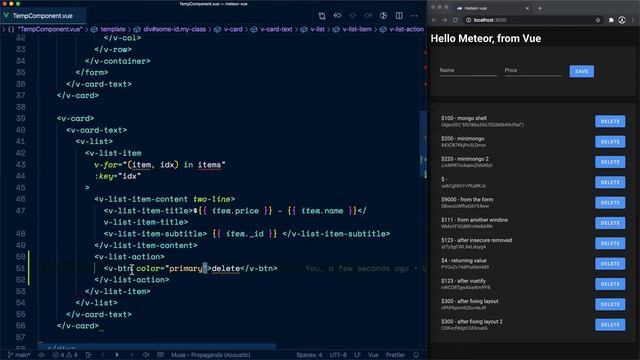
Task: Delete the $111 - from another window item
Action: [x=610, y=223]
